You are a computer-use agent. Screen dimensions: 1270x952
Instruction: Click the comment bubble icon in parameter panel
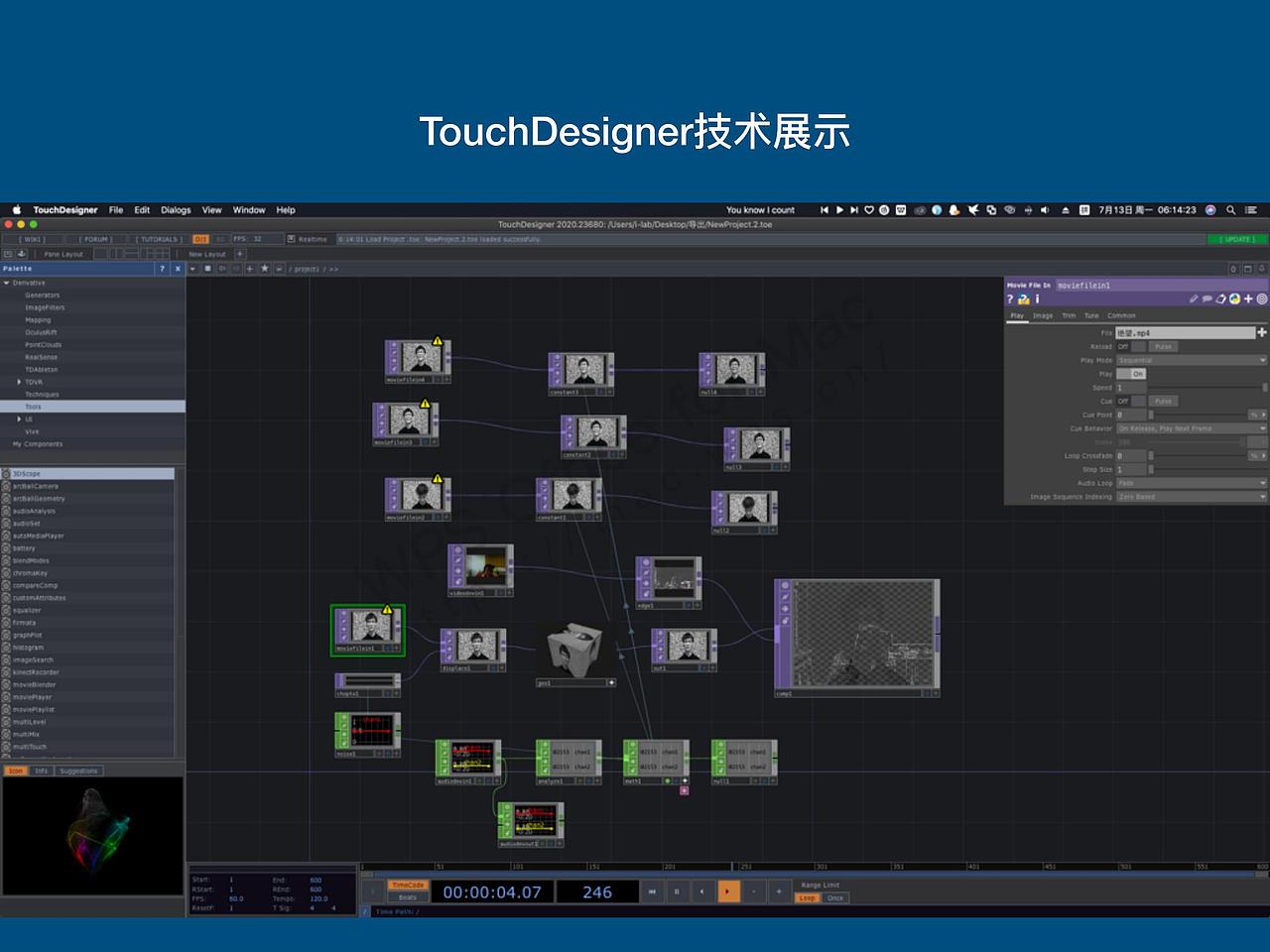pyautogui.click(x=1207, y=298)
